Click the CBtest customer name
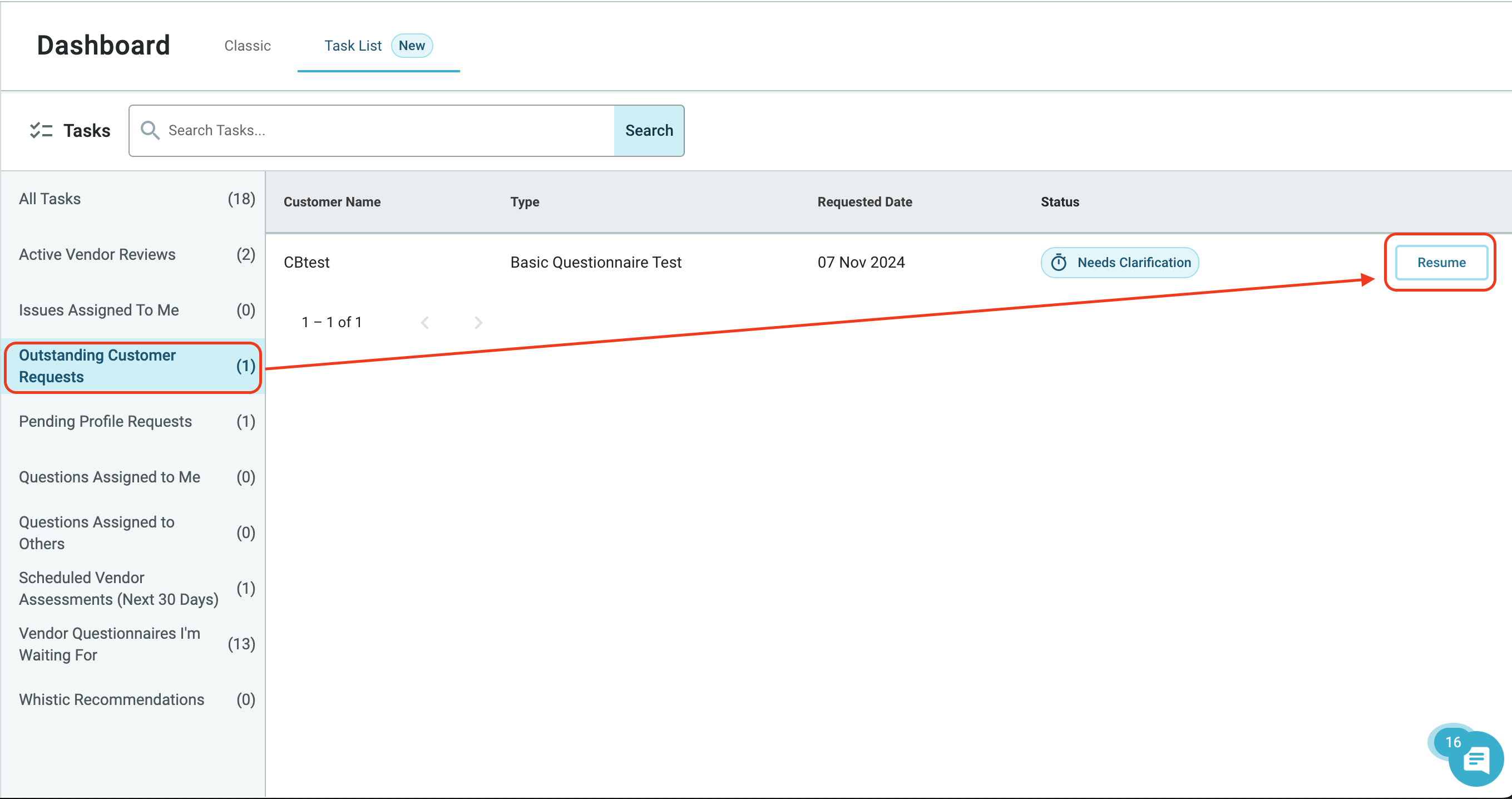1512x799 pixels. (x=307, y=263)
